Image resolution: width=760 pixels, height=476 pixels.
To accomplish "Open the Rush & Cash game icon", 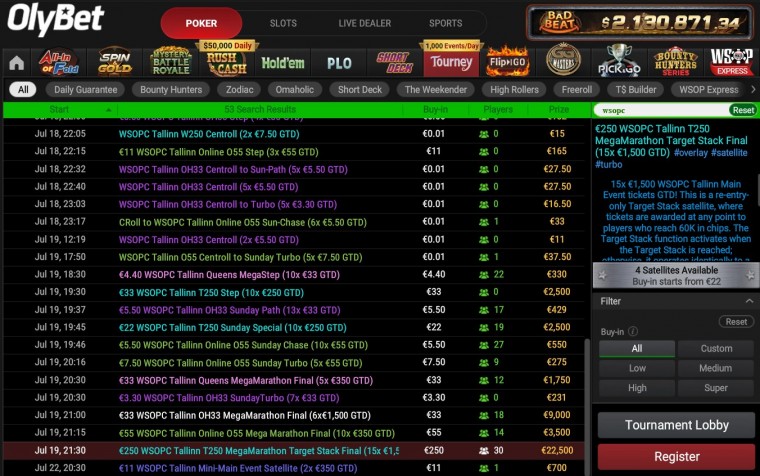I will point(227,63).
